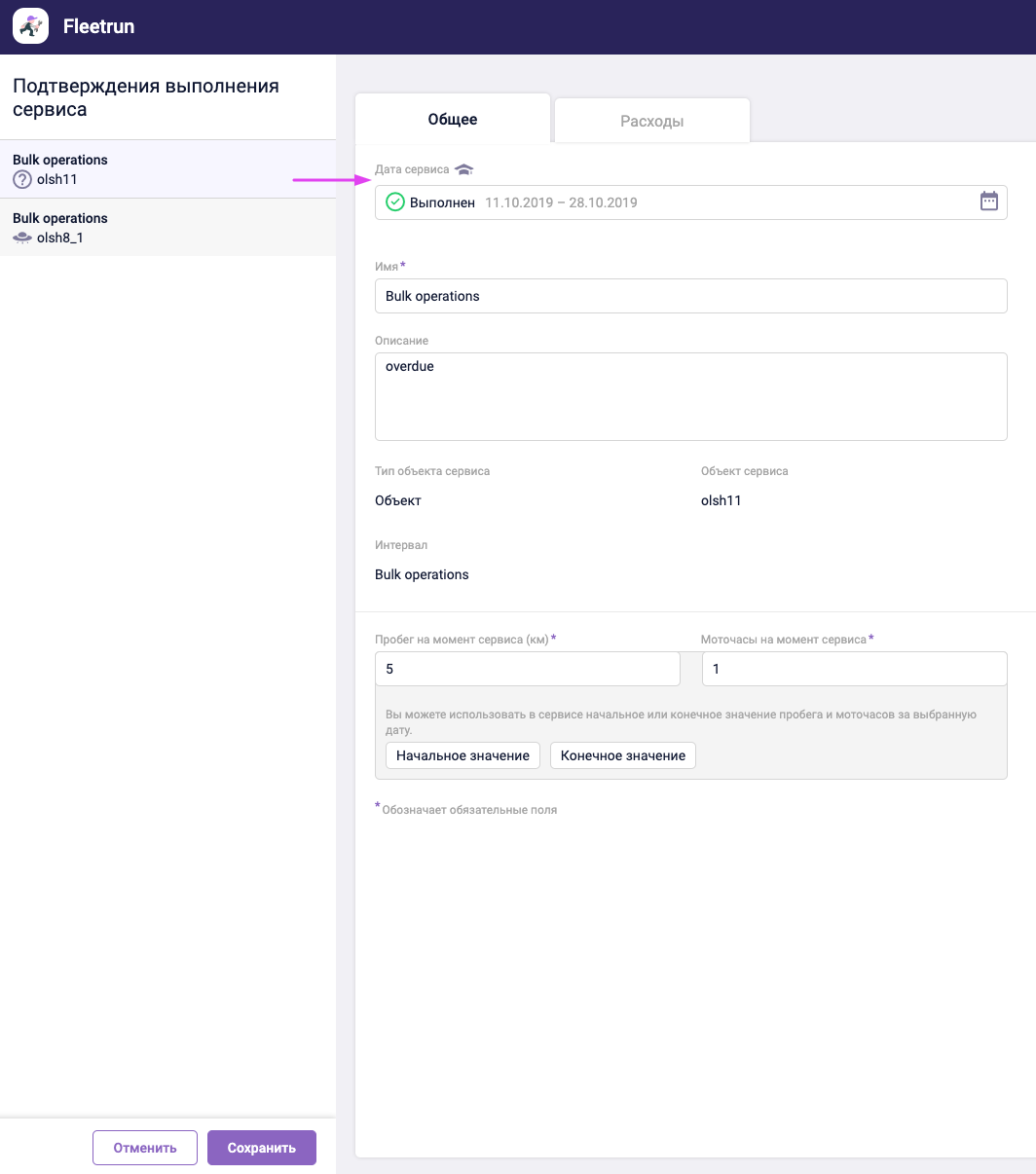Viewport: 1036px width, 1174px height.
Task: Focus the Пробег на момент сервиса field
Action: coord(527,670)
